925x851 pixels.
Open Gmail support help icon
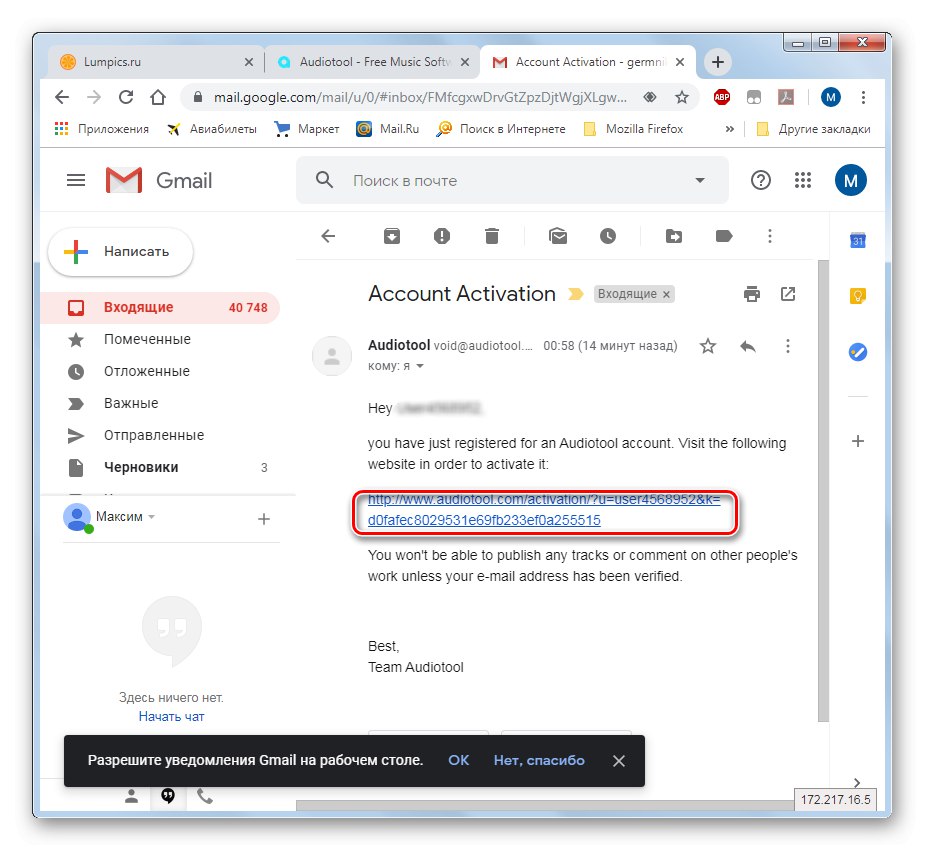click(760, 180)
